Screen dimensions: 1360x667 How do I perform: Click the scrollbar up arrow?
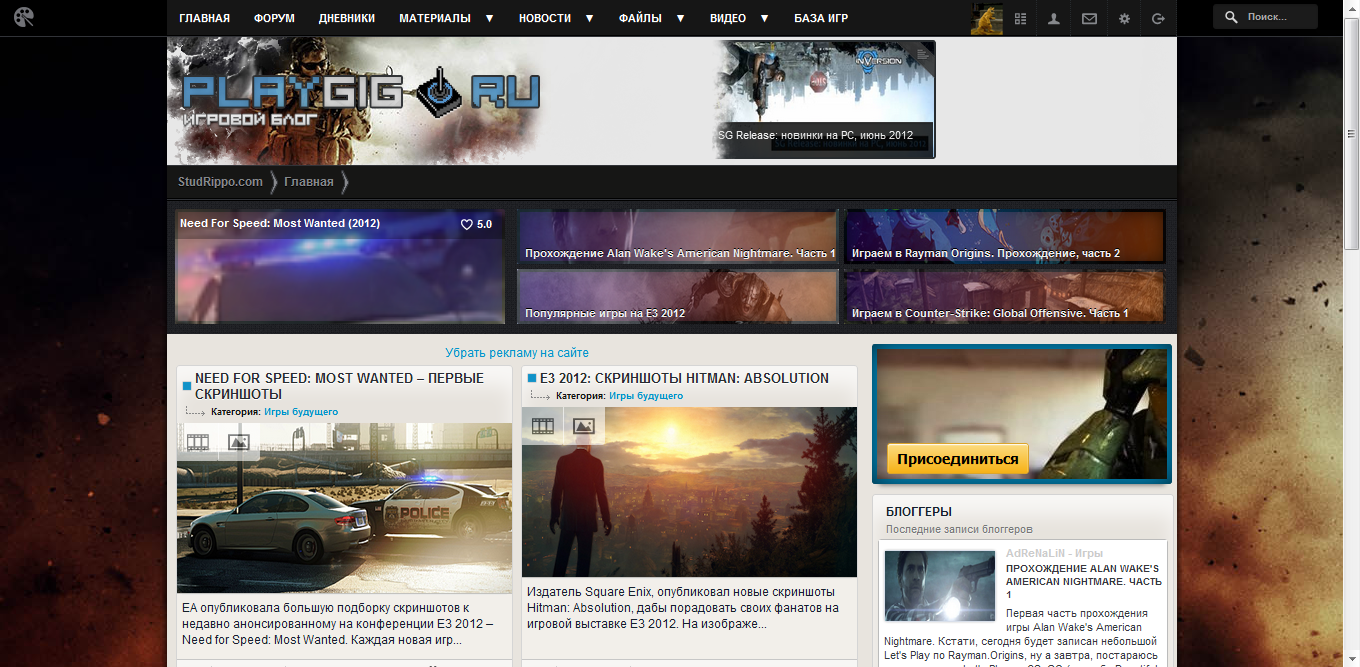[1351, 6]
